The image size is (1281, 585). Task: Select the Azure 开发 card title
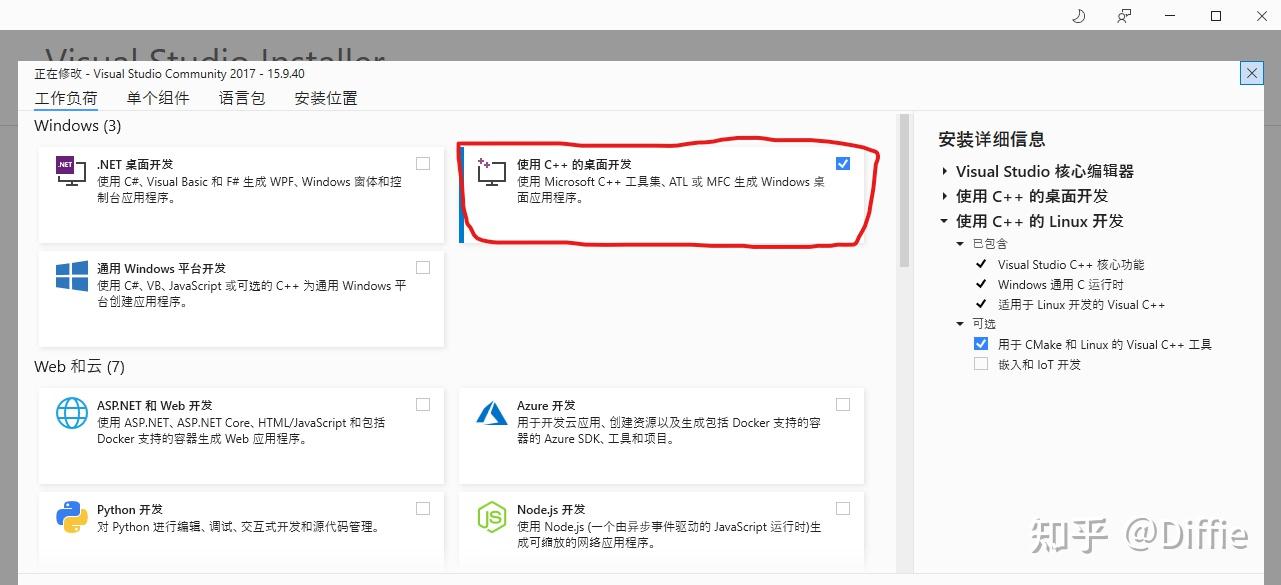click(546, 405)
